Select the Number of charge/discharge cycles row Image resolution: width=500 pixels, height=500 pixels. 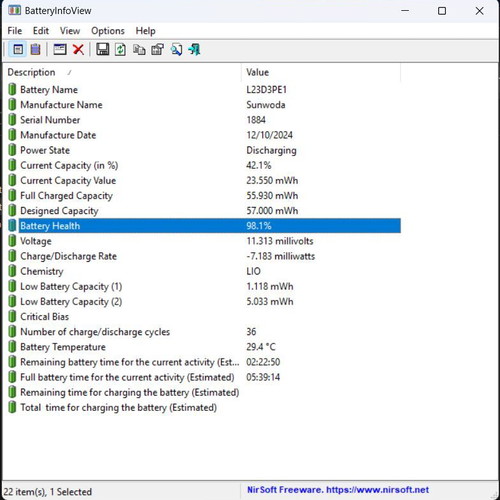click(x=204, y=332)
